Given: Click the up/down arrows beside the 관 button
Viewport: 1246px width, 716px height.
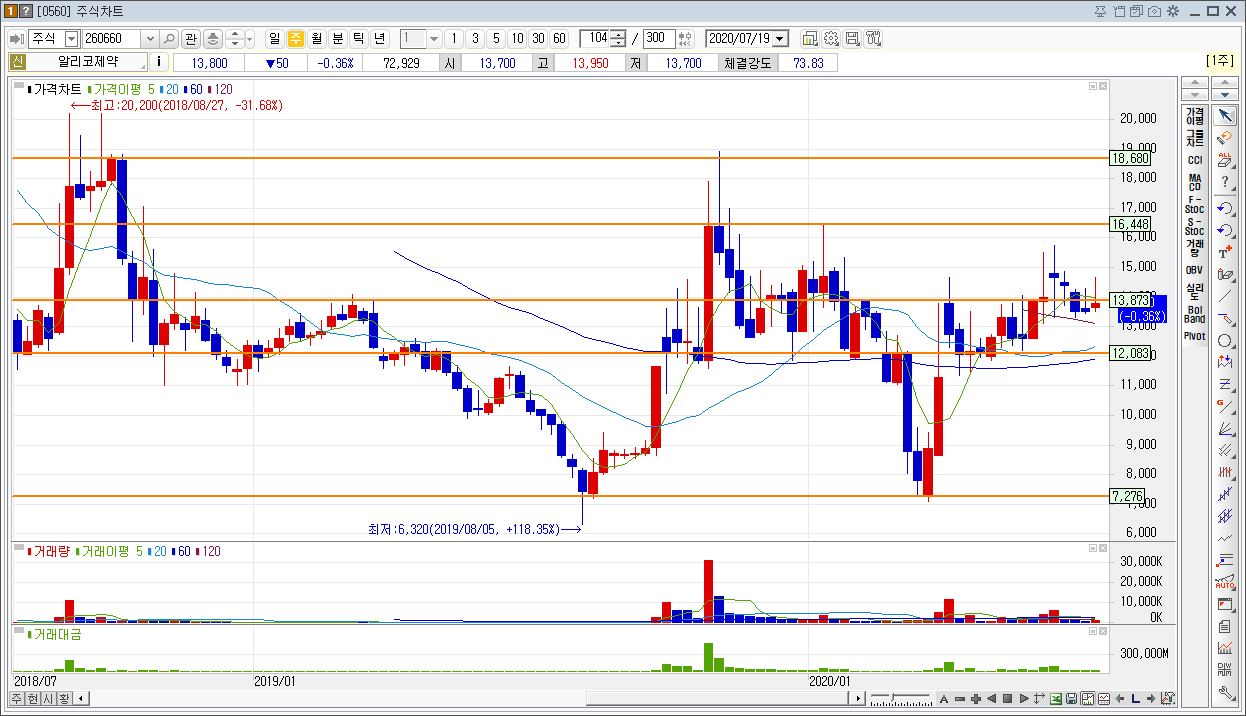Looking at the screenshot, I should tap(236, 39).
